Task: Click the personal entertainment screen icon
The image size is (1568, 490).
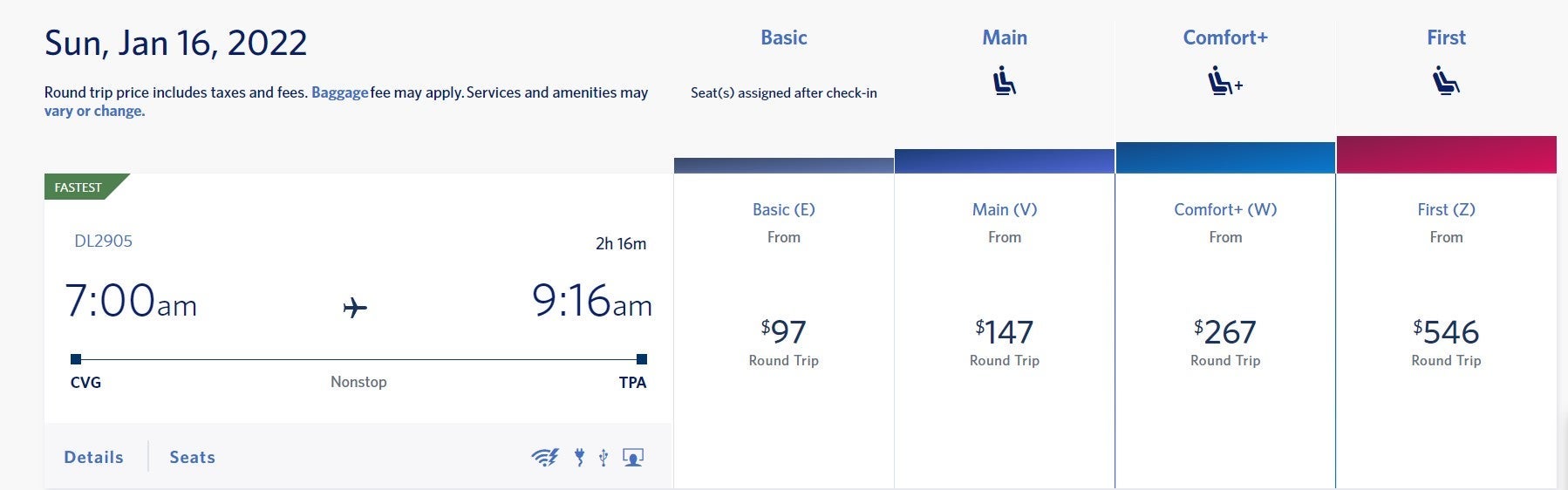Action: pyautogui.click(x=633, y=457)
